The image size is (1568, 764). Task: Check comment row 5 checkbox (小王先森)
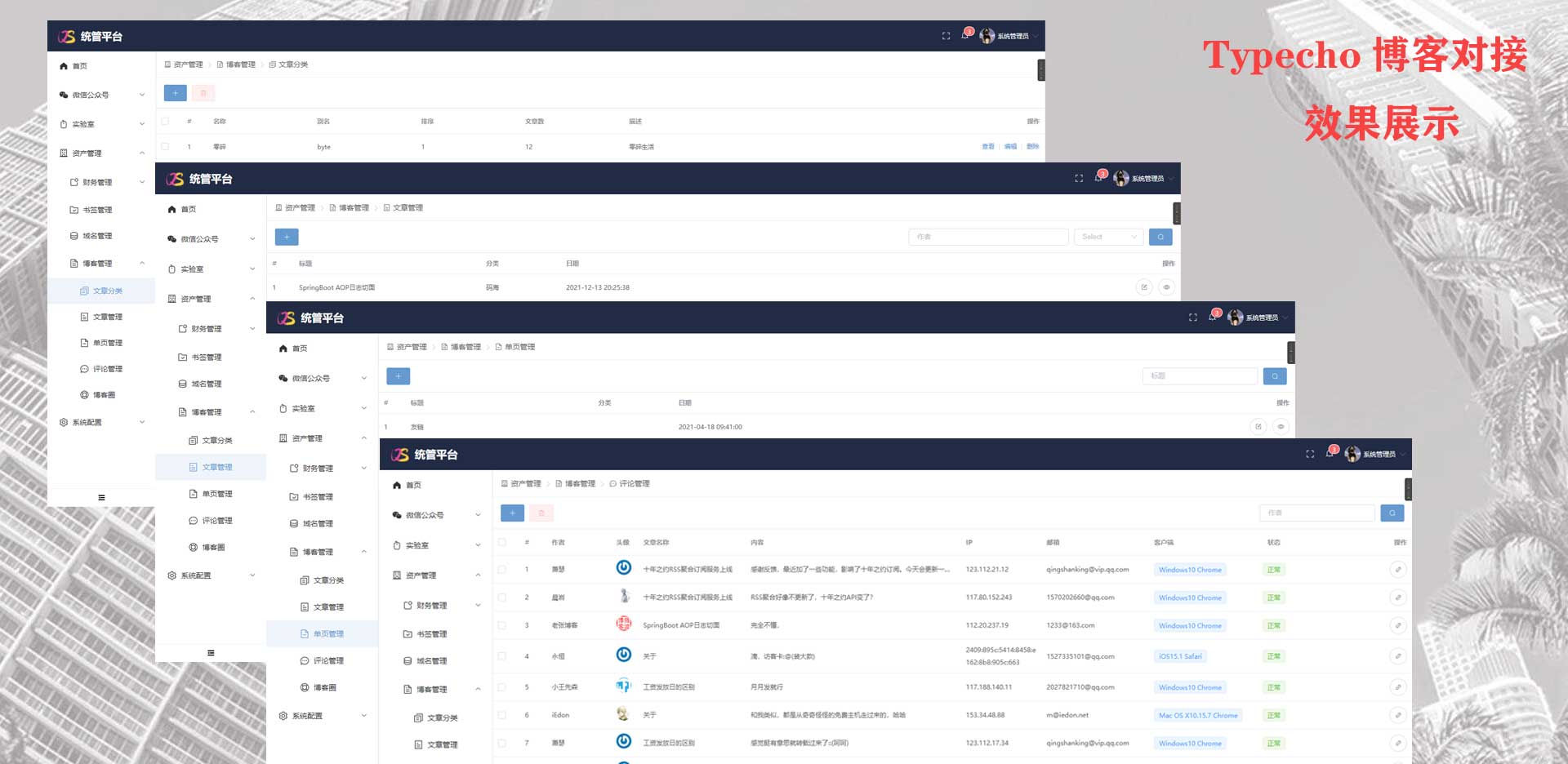pyautogui.click(x=502, y=687)
